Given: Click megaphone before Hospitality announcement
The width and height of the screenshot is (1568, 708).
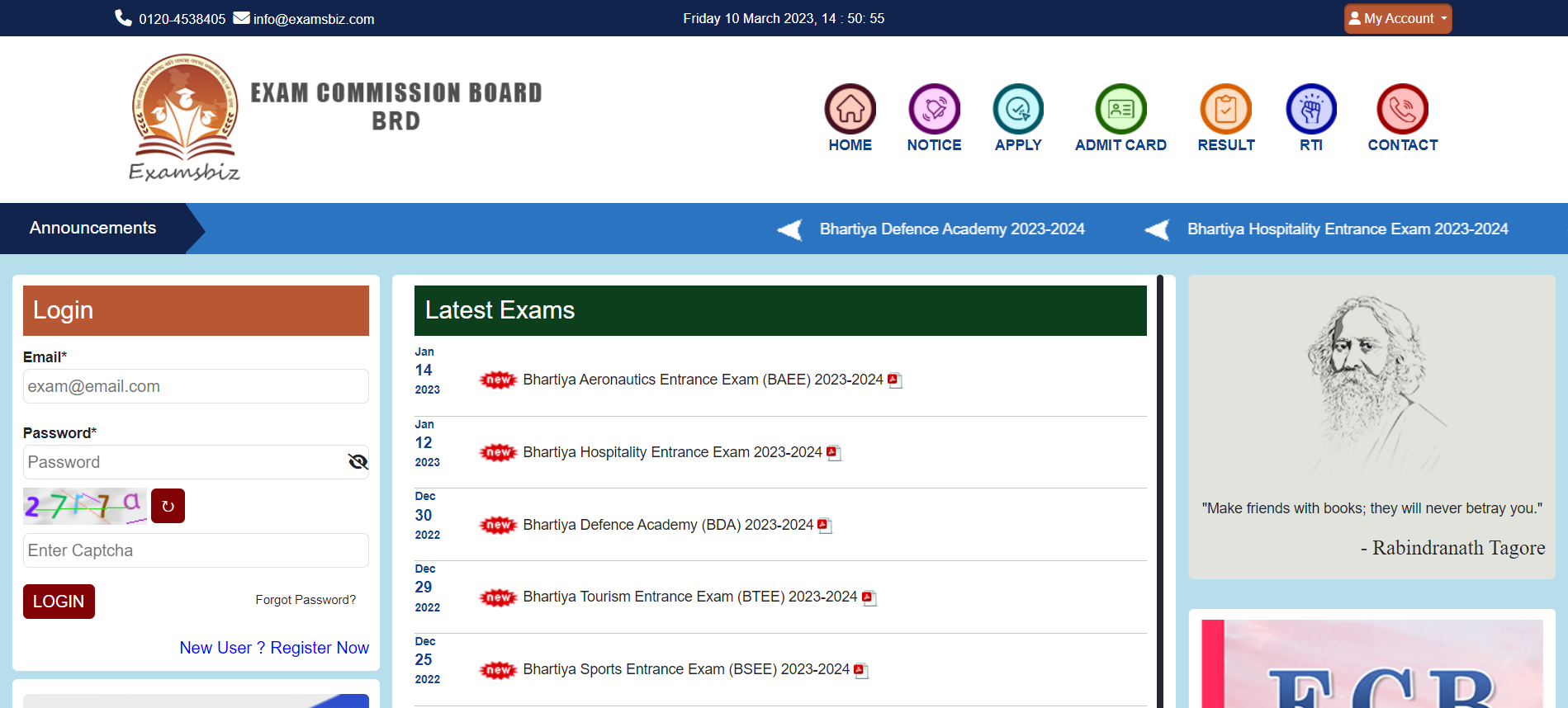Looking at the screenshot, I should coord(1157,229).
